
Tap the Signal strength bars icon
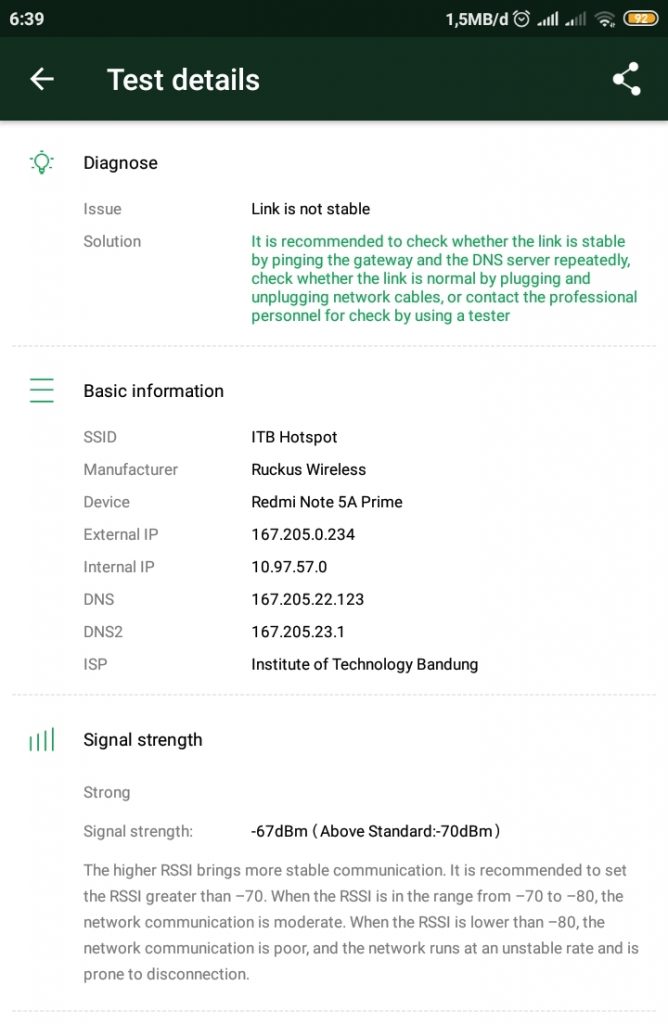(x=42, y=740)
